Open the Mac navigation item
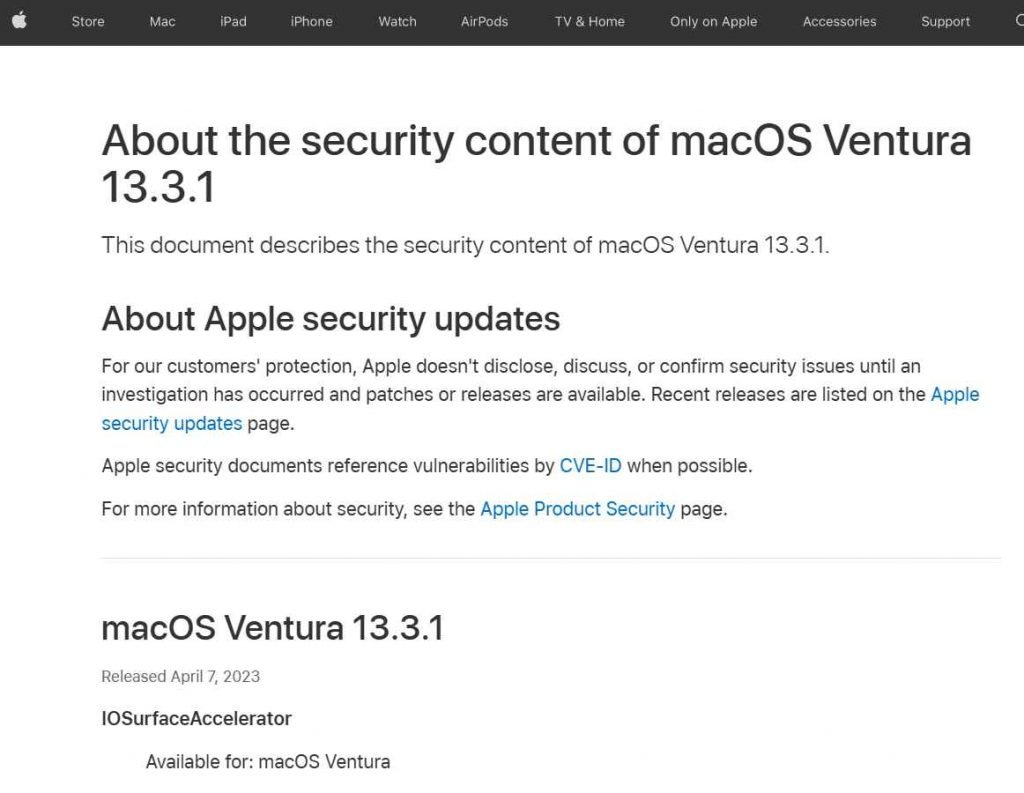Screen dimensions: 1024x793 [162, 22]
